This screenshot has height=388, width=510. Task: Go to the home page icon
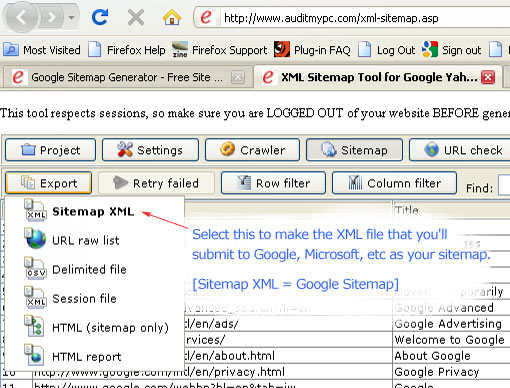pos(172,17)
